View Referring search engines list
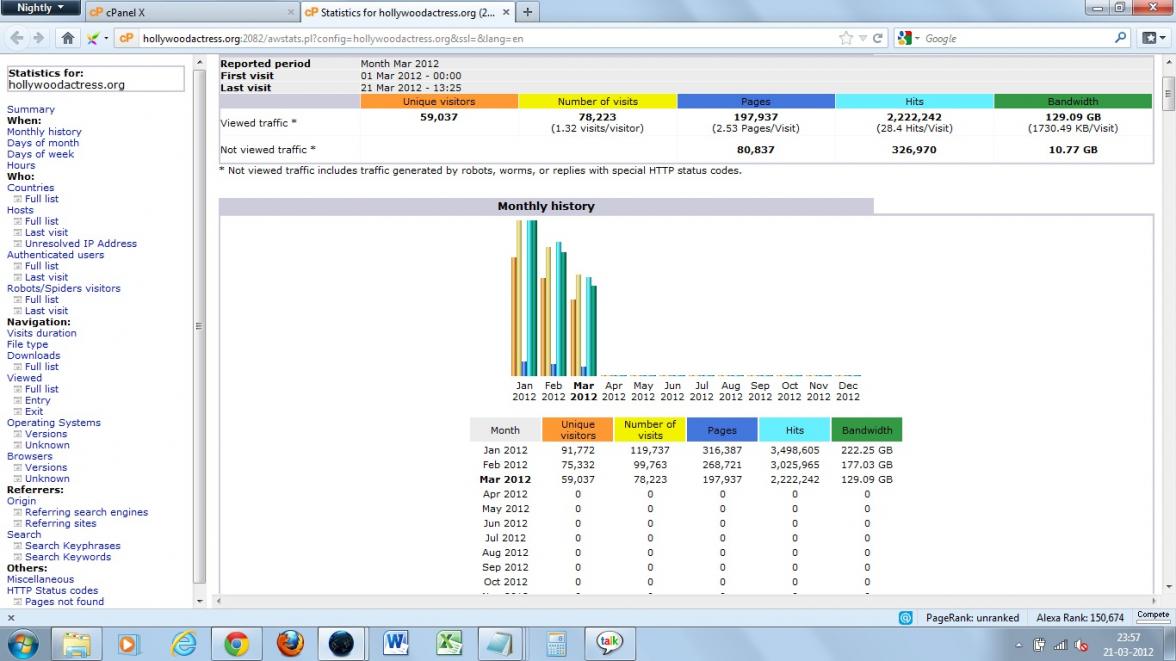Image resolution: width=1176 pixels, height=661 pixels. 86,512
